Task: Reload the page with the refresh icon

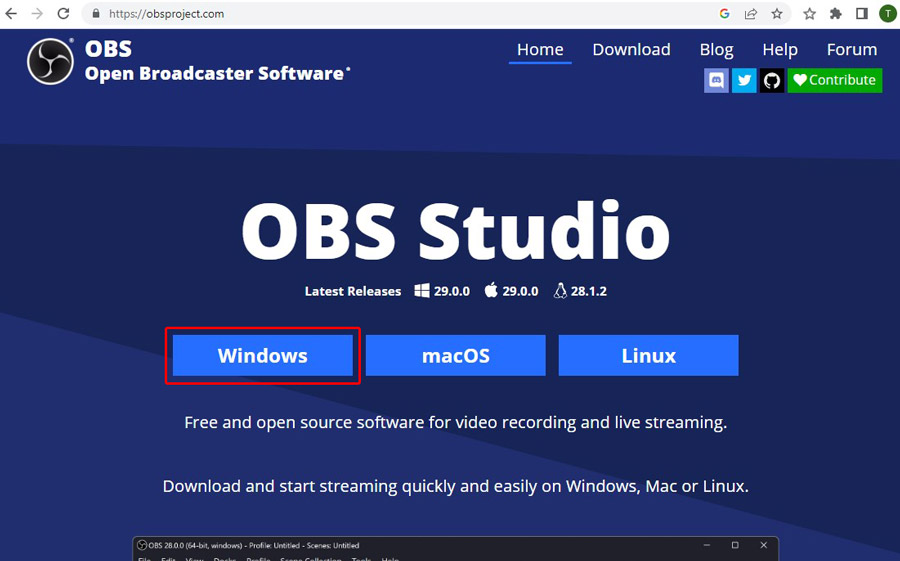Action: click(x=64, y=13)
